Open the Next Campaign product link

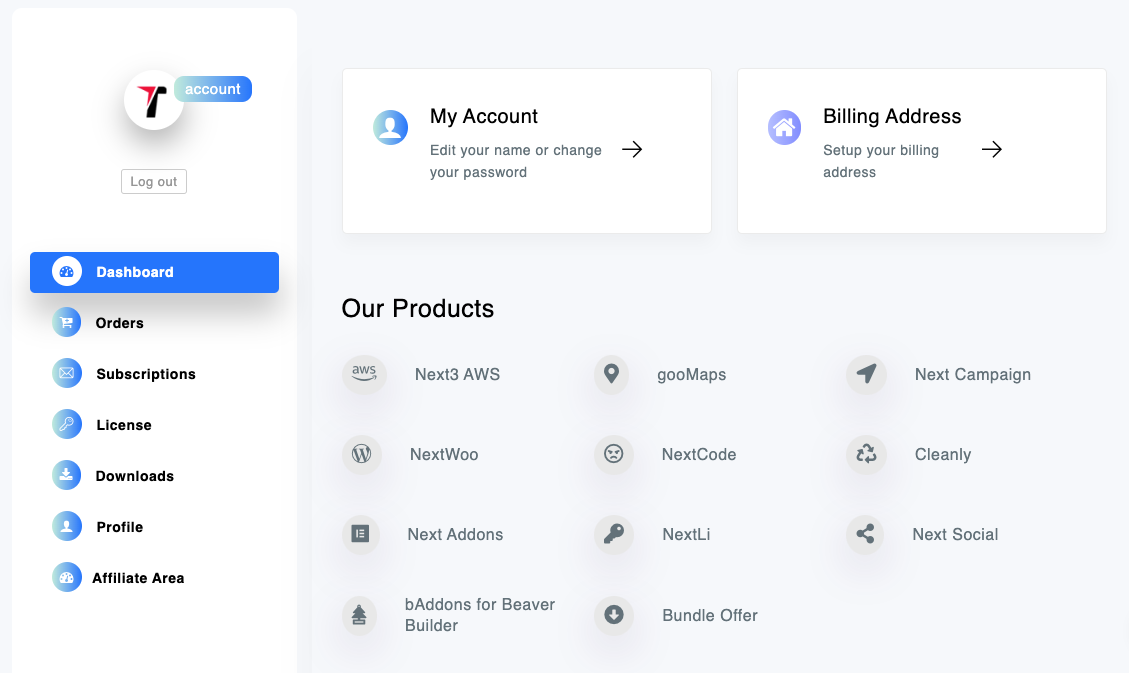tap(973, 375)
